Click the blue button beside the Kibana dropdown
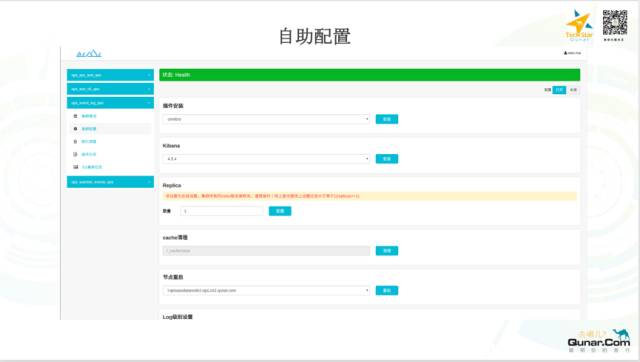The height and width of the screenshot is (362, 640). pyautogui.click(x=387, y=159)
